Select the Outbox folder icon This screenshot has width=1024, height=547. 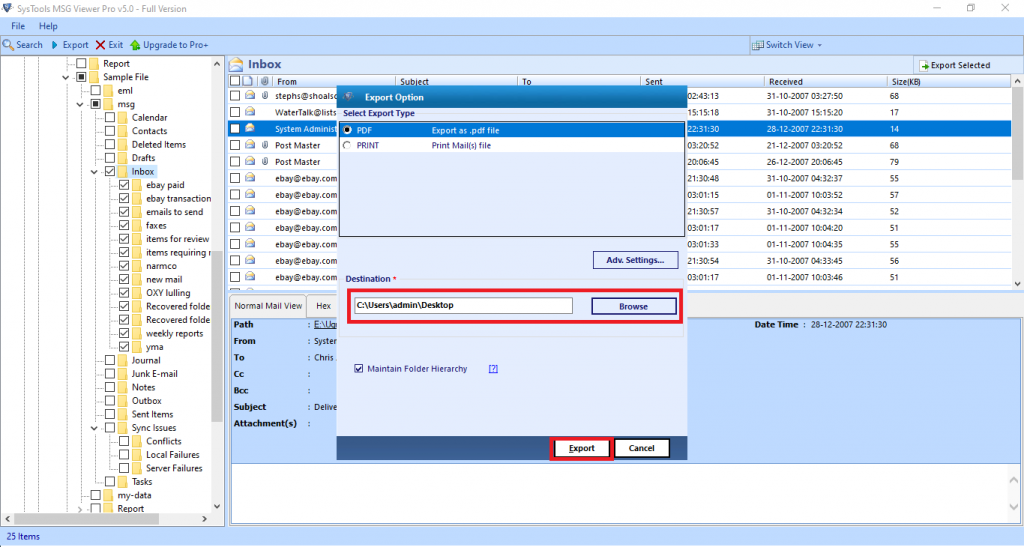pyautogui.click(x=122, y=401)
